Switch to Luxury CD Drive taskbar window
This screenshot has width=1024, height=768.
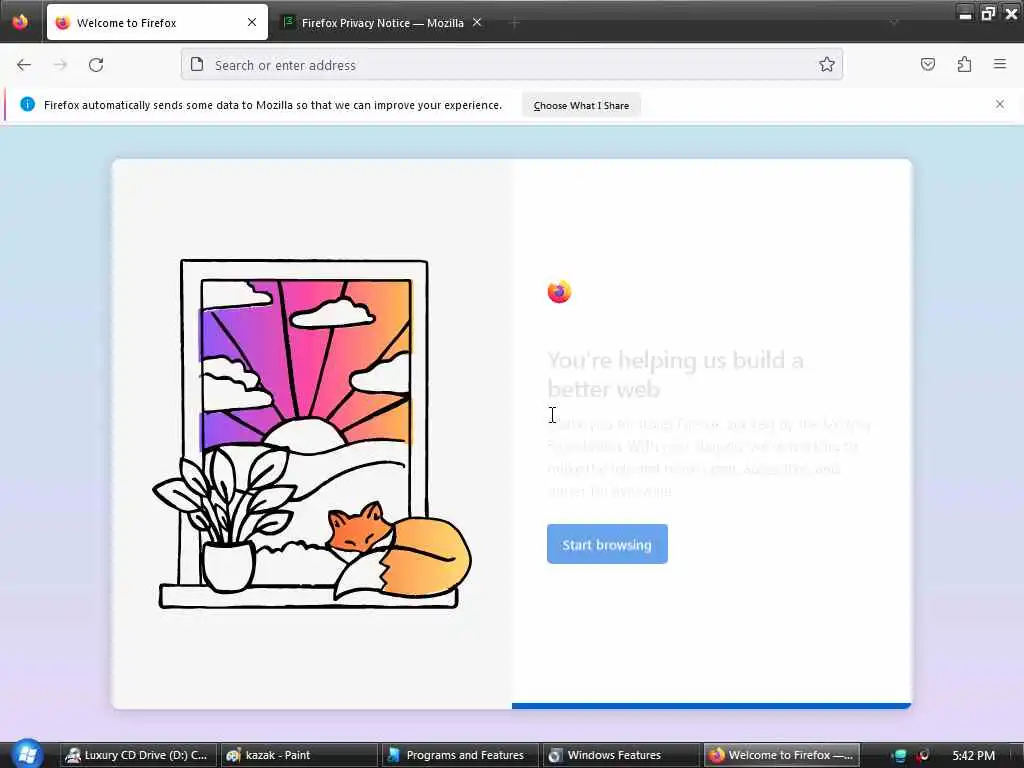click(138, 755)
